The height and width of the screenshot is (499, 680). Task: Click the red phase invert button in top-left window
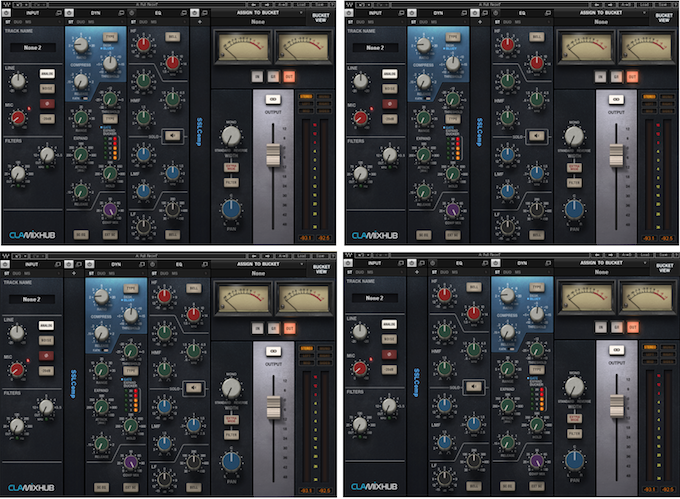point(47,103)
